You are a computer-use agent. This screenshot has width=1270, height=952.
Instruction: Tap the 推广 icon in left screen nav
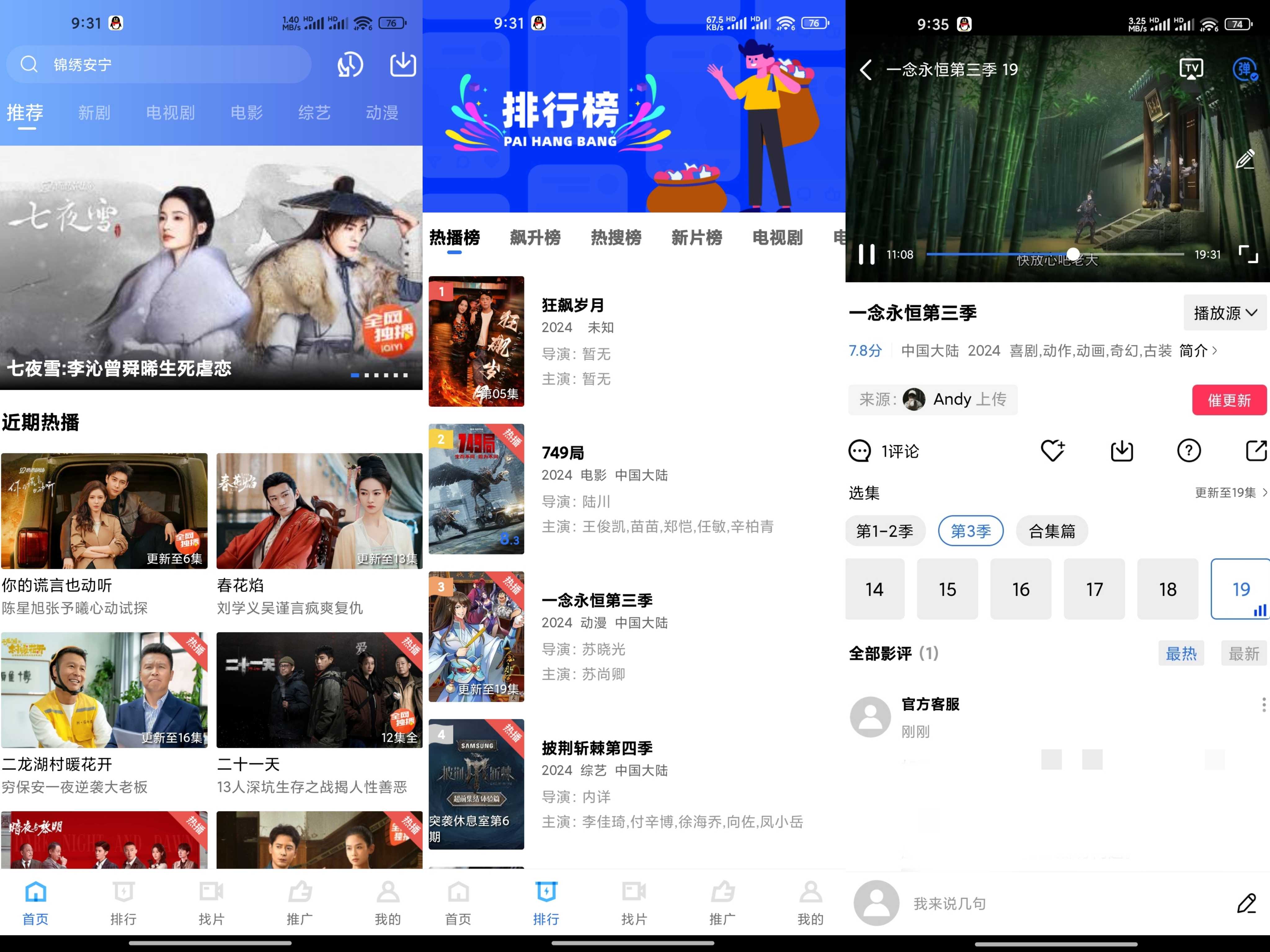coord(300,892)
